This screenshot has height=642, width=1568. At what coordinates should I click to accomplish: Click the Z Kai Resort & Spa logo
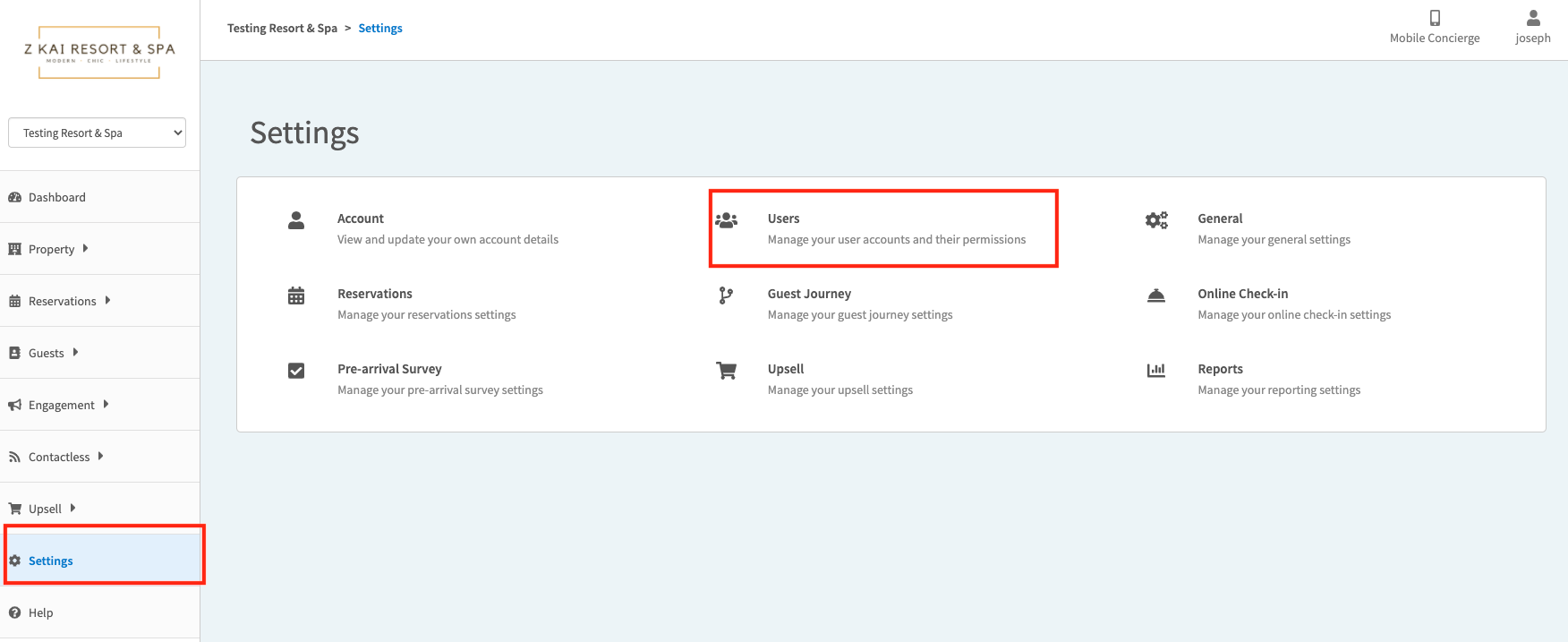tap(99, 52)
